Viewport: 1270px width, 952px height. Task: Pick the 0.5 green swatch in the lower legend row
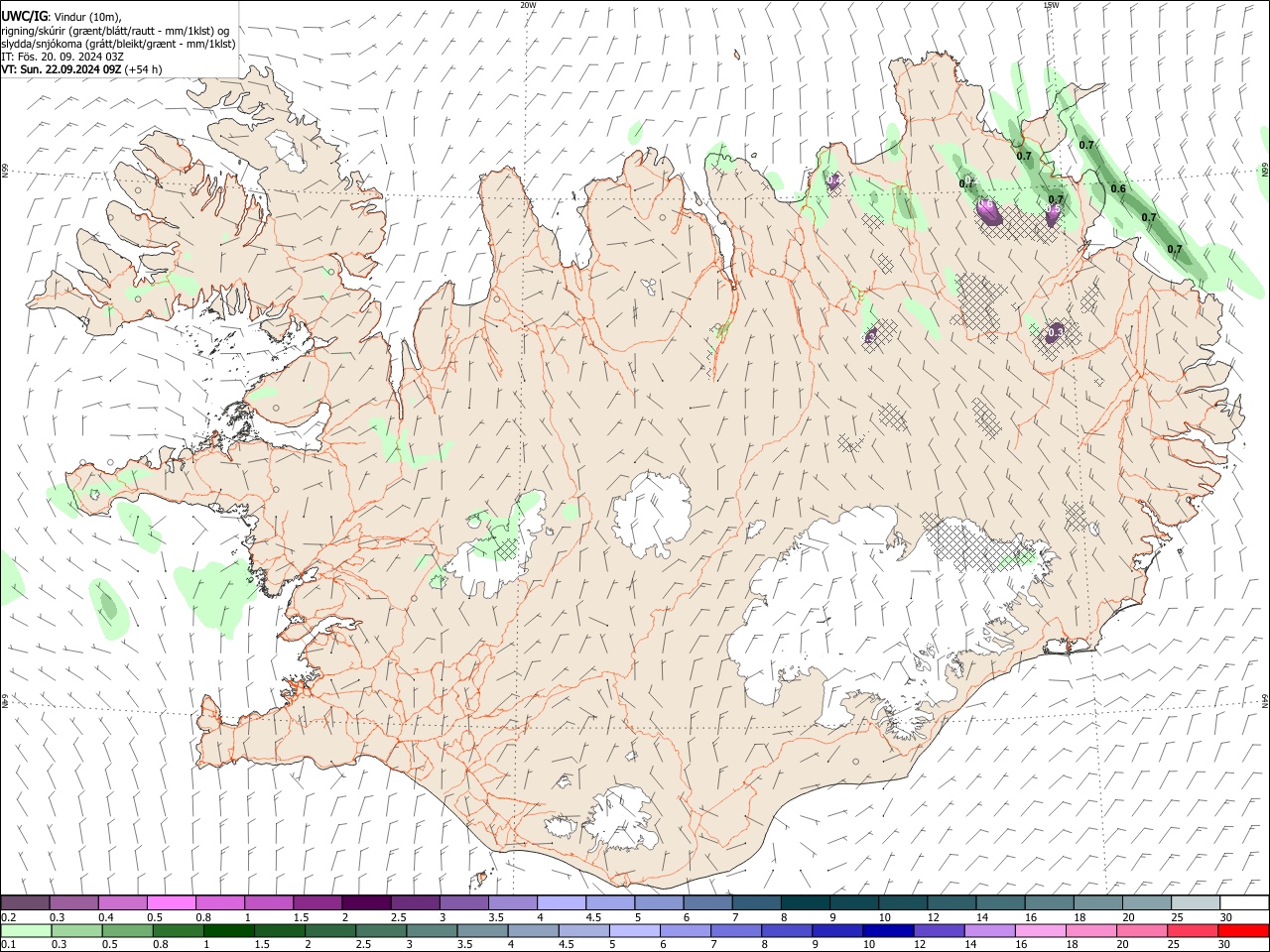pos(128,931)
